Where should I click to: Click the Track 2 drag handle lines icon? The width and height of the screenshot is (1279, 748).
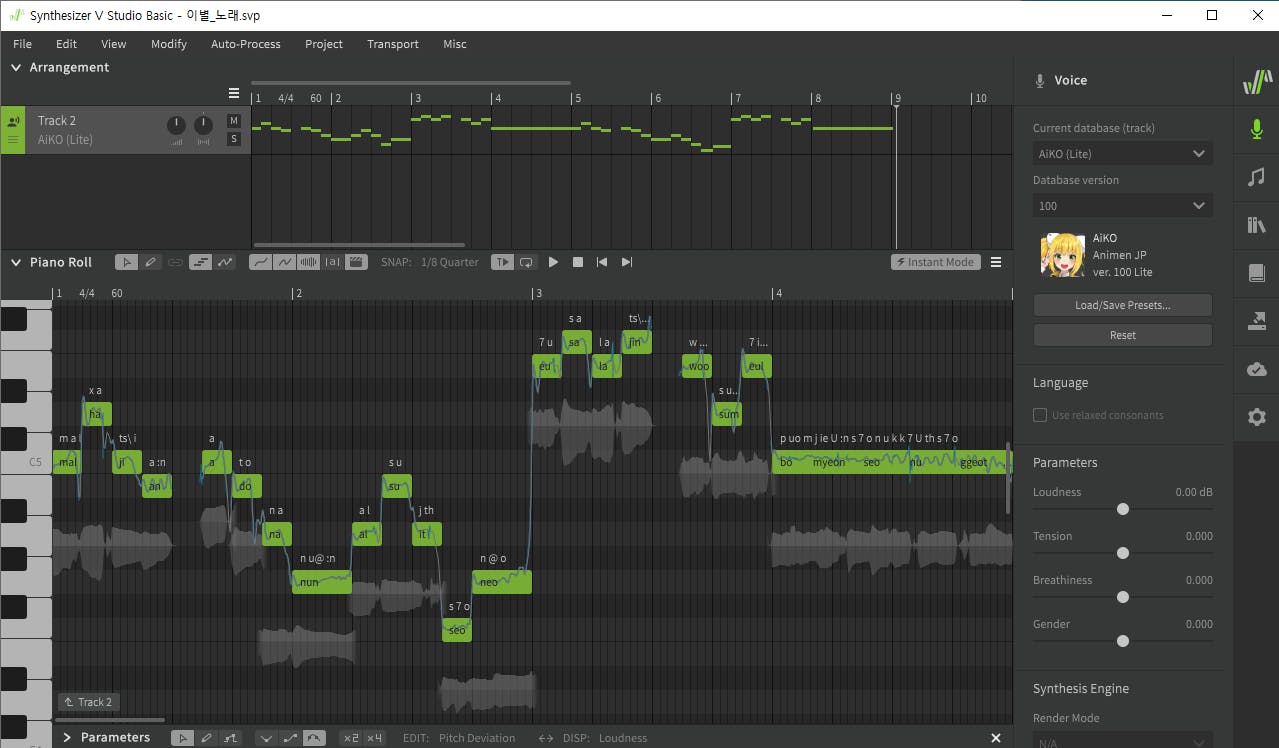coord(13,140)
